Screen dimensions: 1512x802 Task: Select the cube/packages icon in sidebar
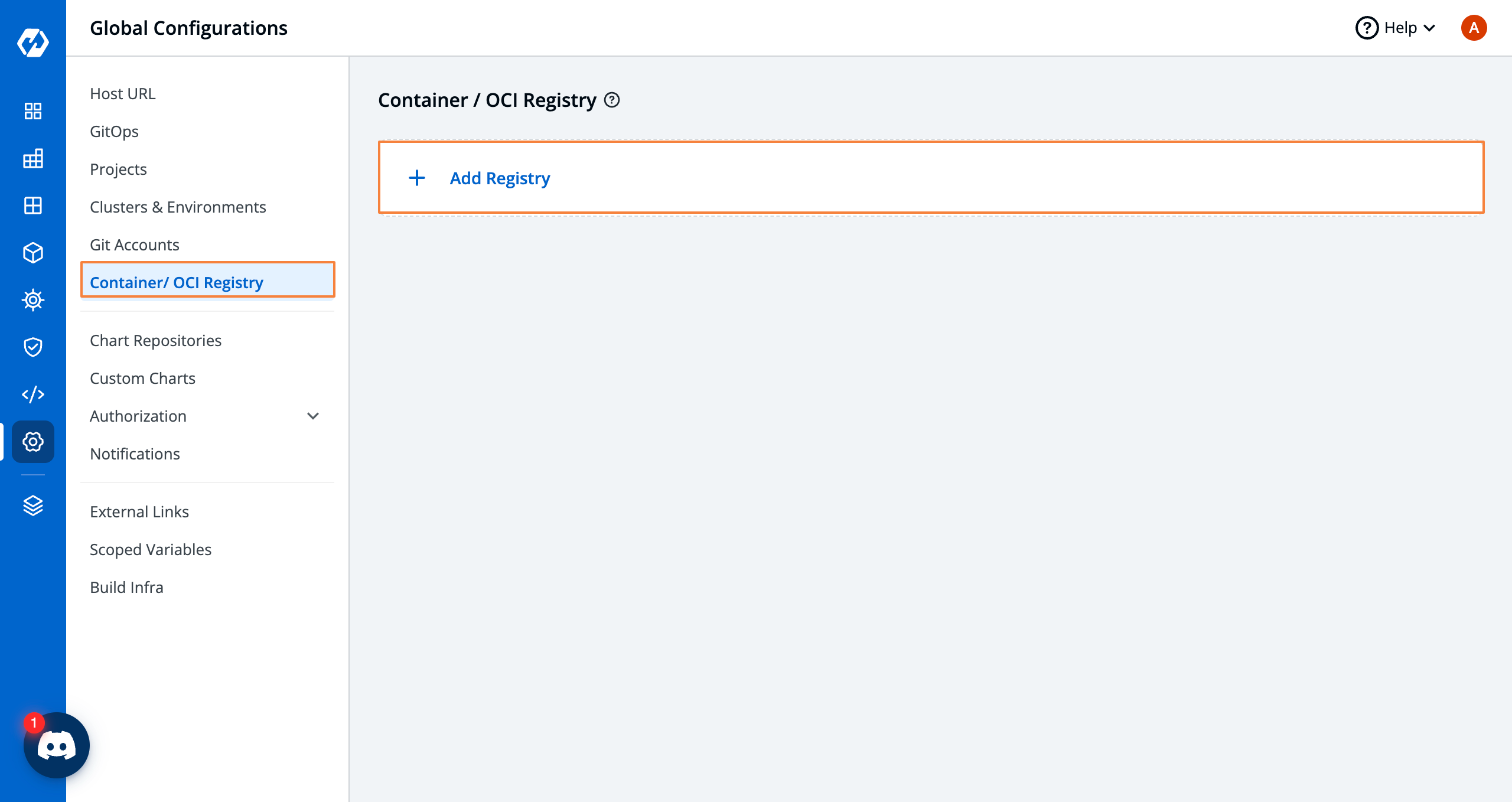pyautogui.click(x=33, y=253)
